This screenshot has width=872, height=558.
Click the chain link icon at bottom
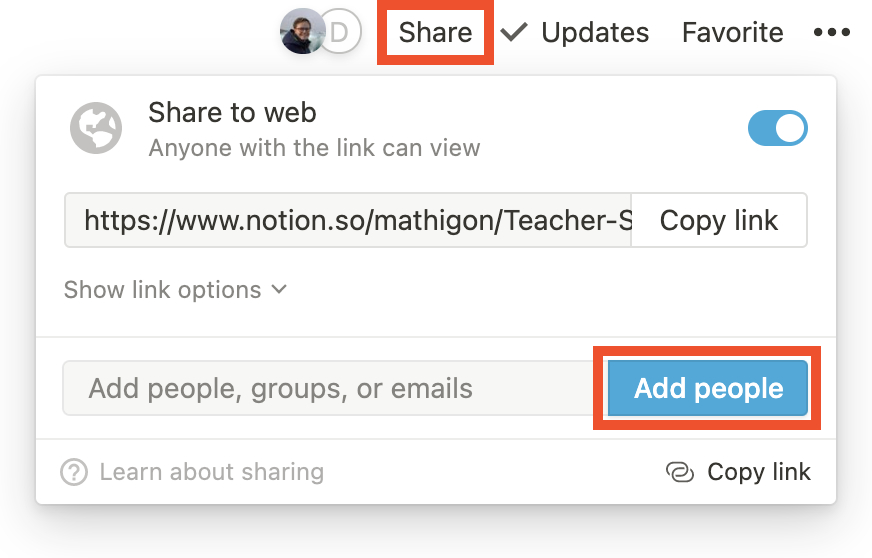(680, 472)
